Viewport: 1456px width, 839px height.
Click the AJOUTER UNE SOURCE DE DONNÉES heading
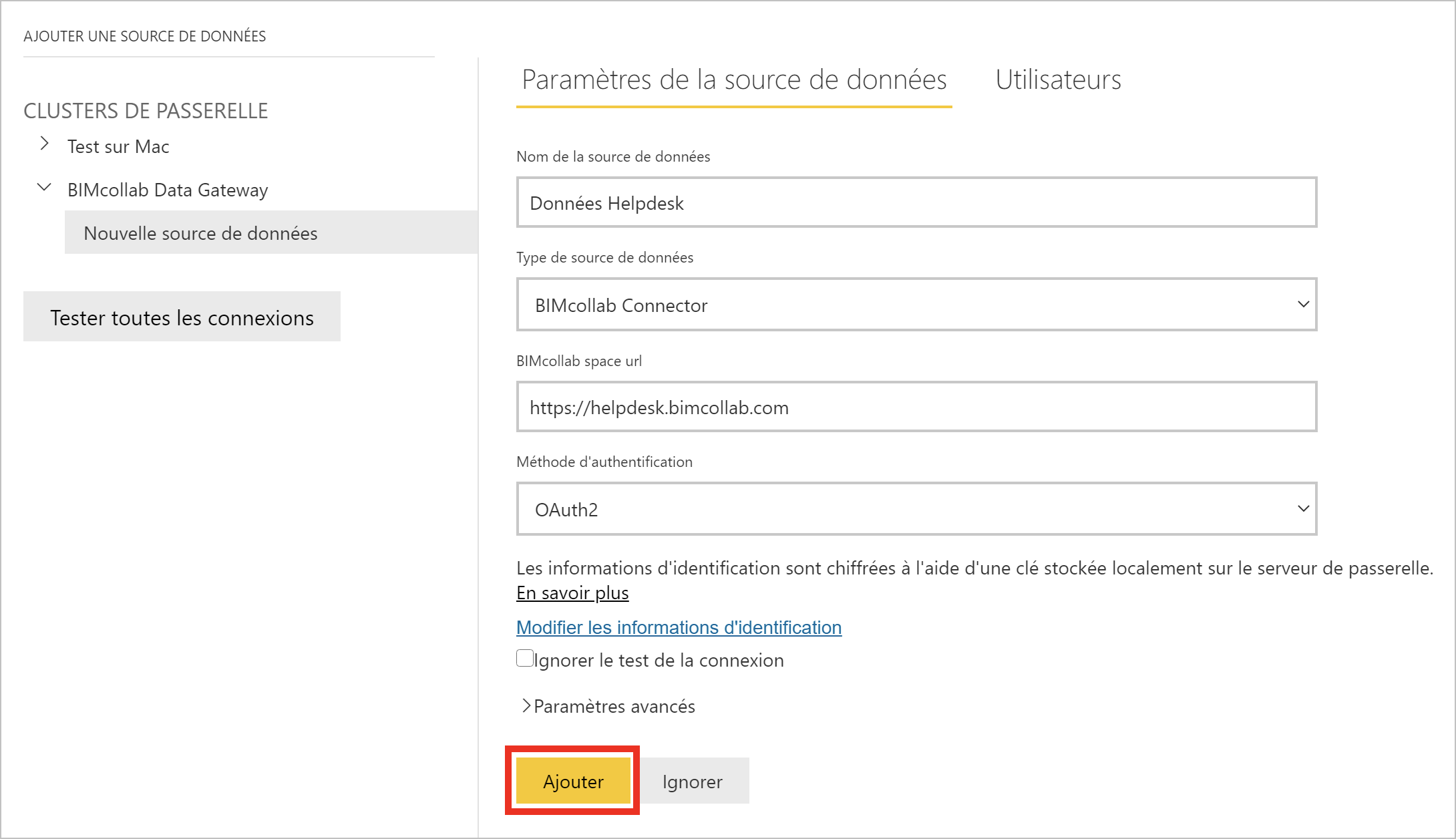tap(145, 36)
